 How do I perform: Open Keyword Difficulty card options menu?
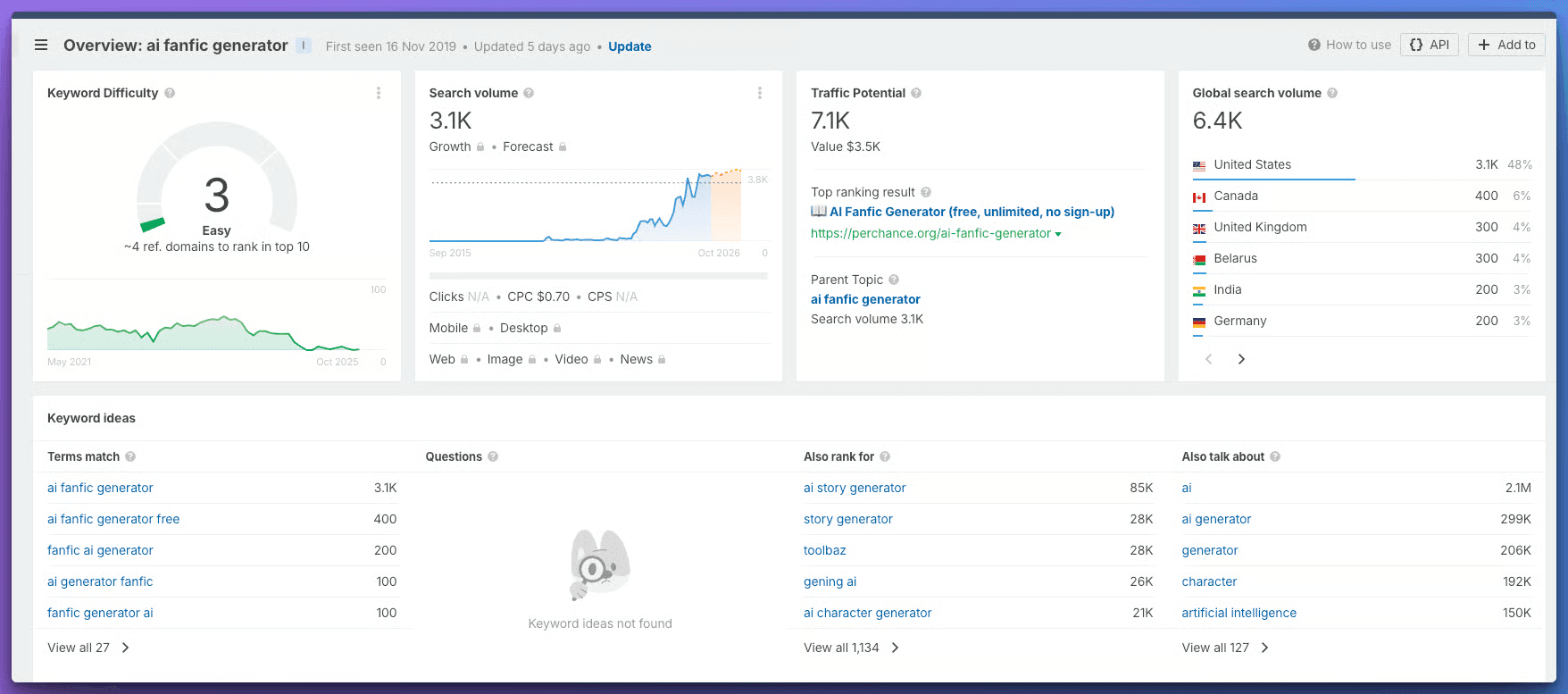tap(379, 93)
